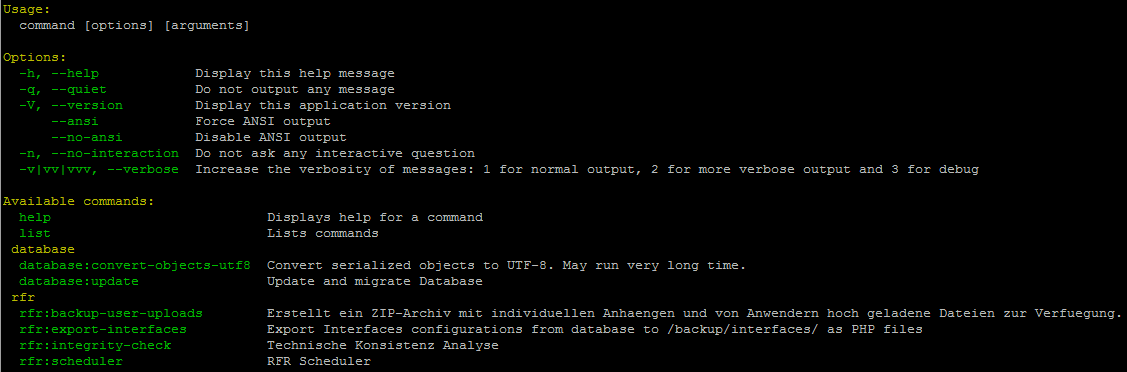Screen dimensions: 1127x372
Task: Click the database namespace heading
Action: (x=43, y=249)
